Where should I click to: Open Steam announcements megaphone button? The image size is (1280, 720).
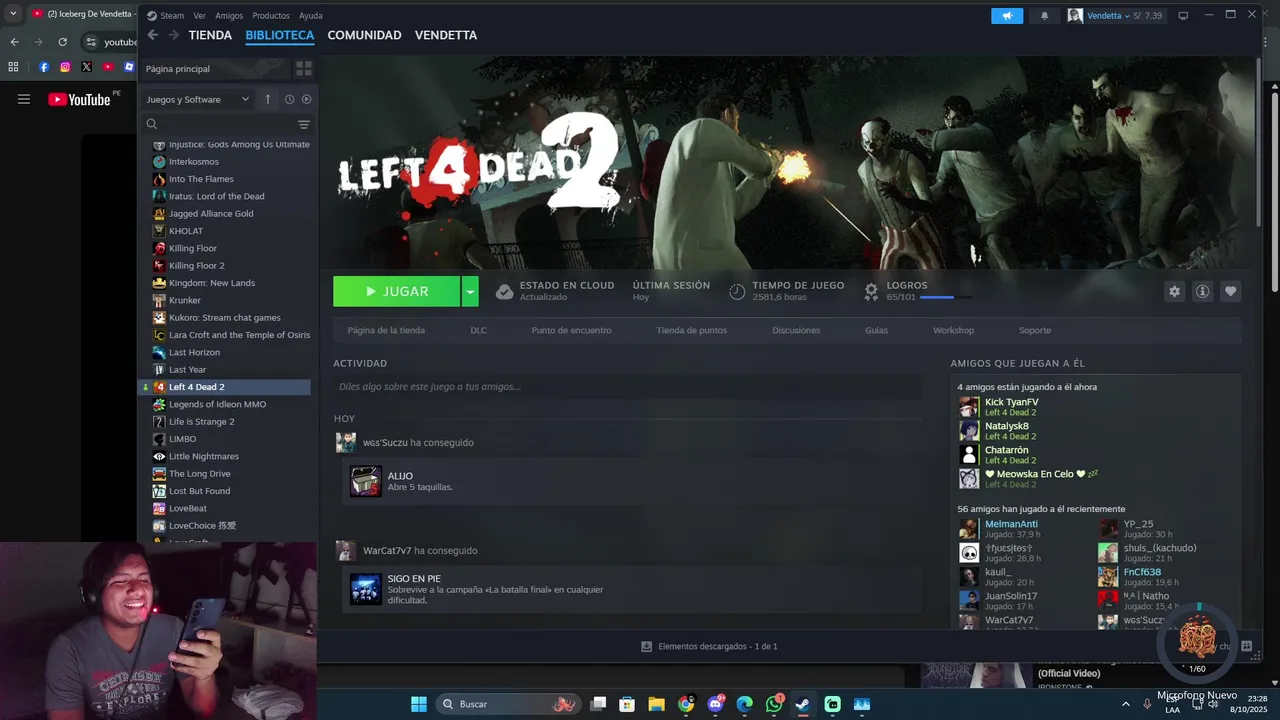1007,15
